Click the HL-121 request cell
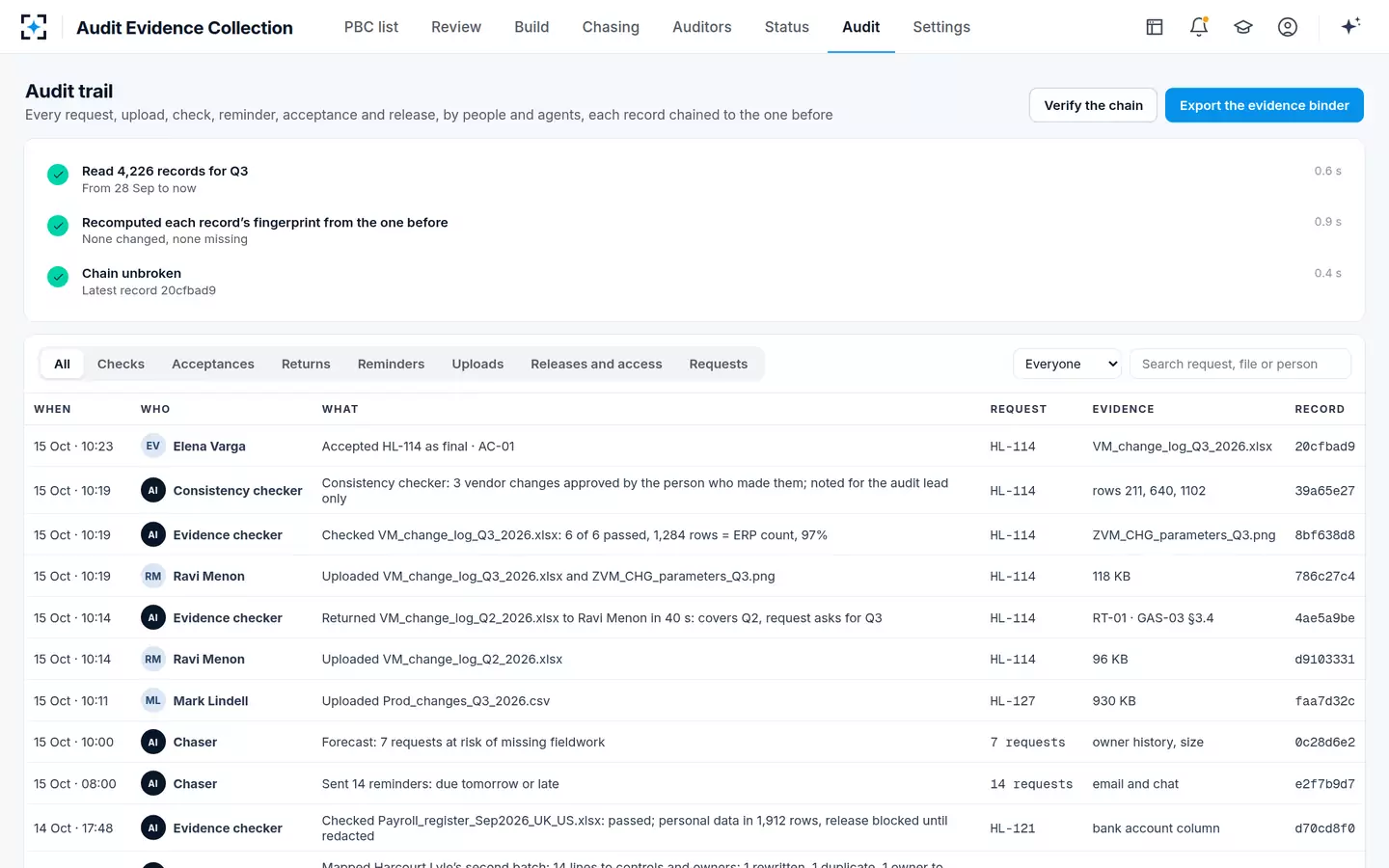 click(1013, 828)
